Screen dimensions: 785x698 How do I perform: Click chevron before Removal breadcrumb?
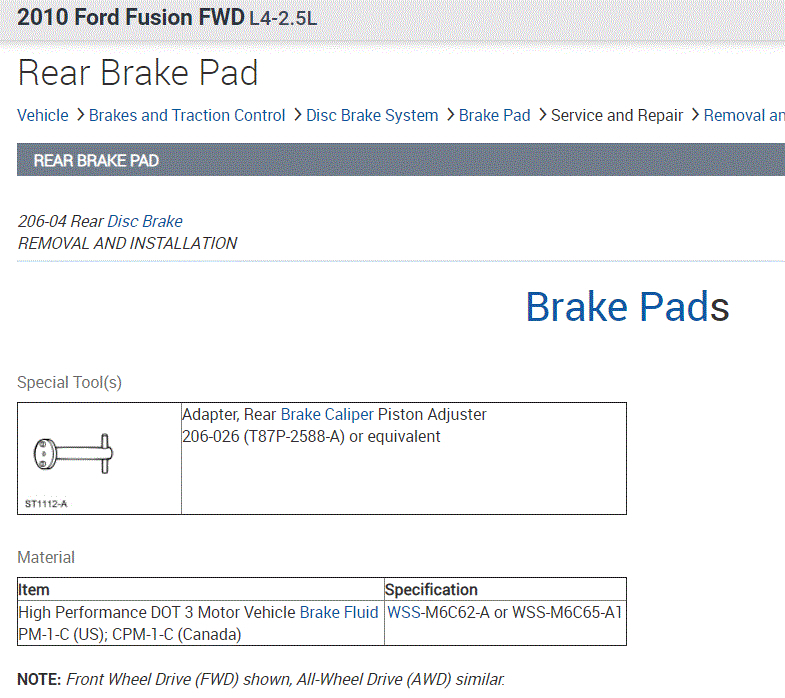click(x=694, y=115)
